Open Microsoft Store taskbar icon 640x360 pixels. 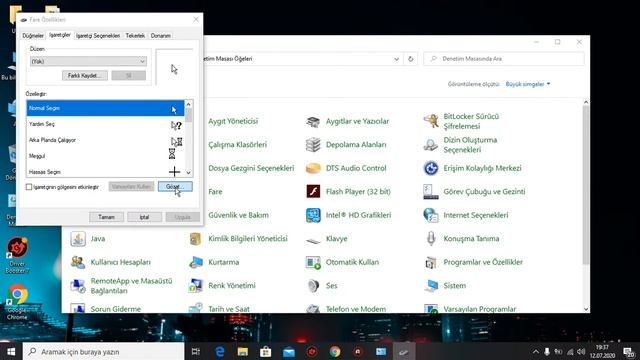click(x=266, y=351)
